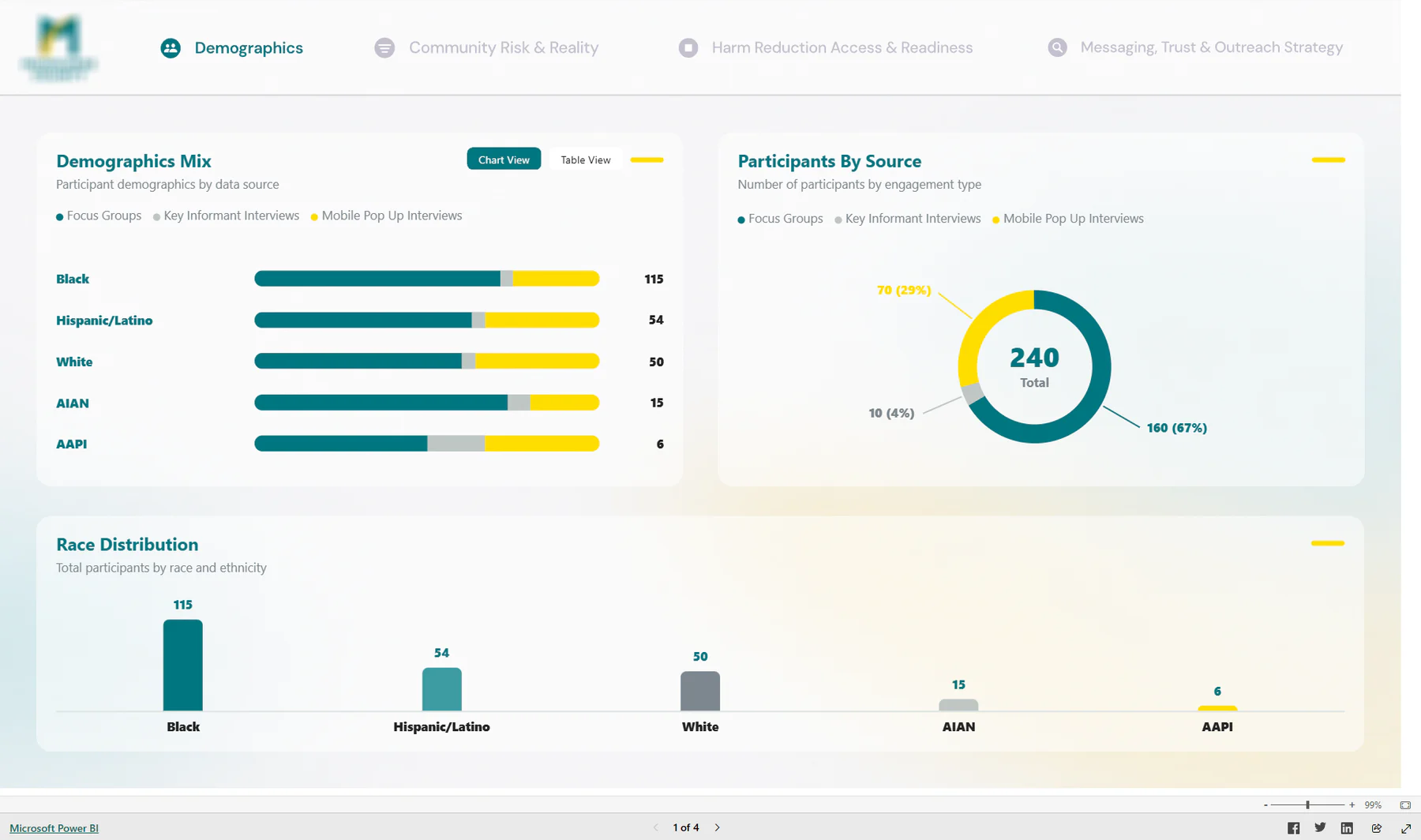Screen dimensions: 1421x840
Task: Switch to Table View
Action: [586, 159]
